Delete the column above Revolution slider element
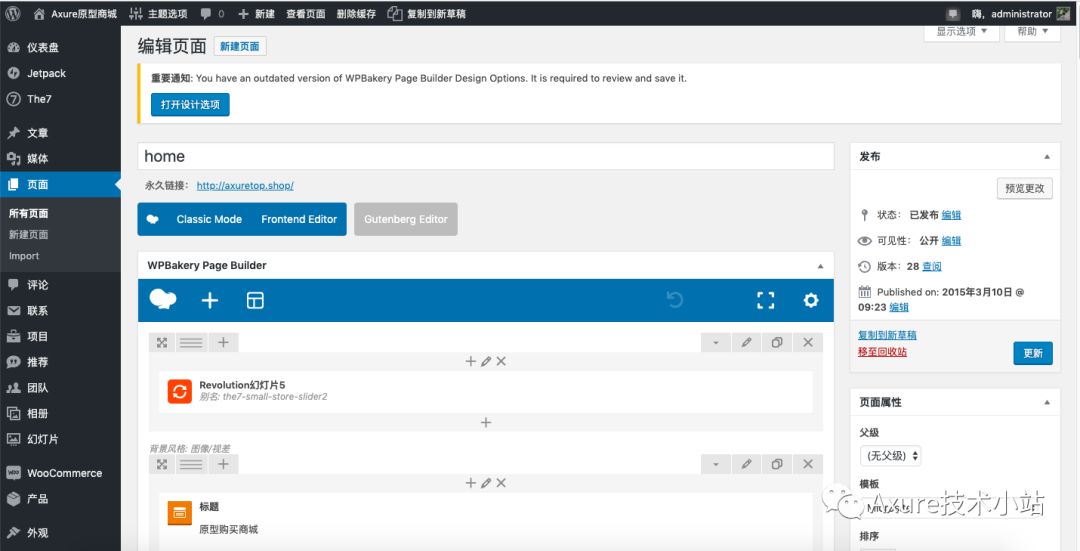The image size is (1080, 551). pos(501,361)
